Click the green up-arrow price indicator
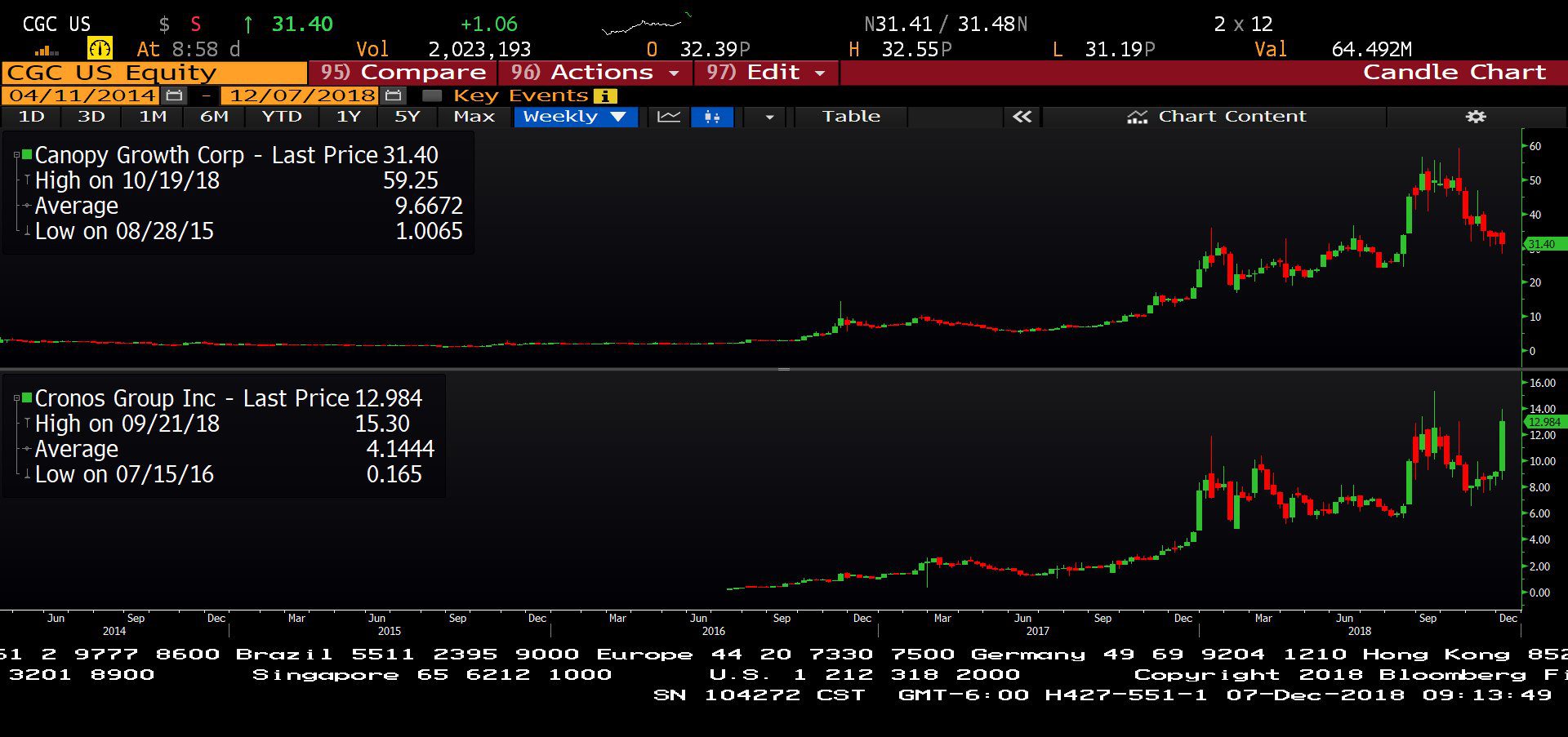 coord(248,24)
